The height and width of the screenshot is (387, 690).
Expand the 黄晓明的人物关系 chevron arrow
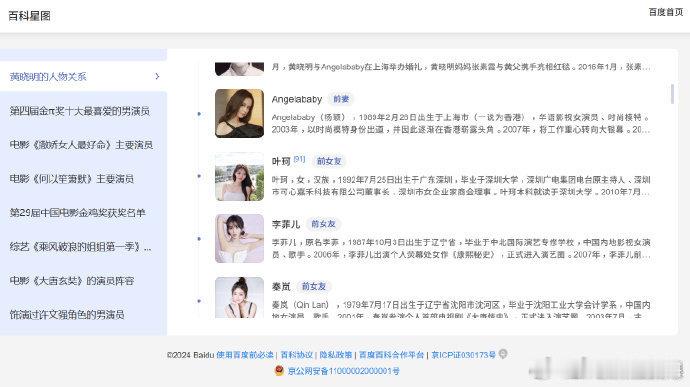[x=157, y=77]
